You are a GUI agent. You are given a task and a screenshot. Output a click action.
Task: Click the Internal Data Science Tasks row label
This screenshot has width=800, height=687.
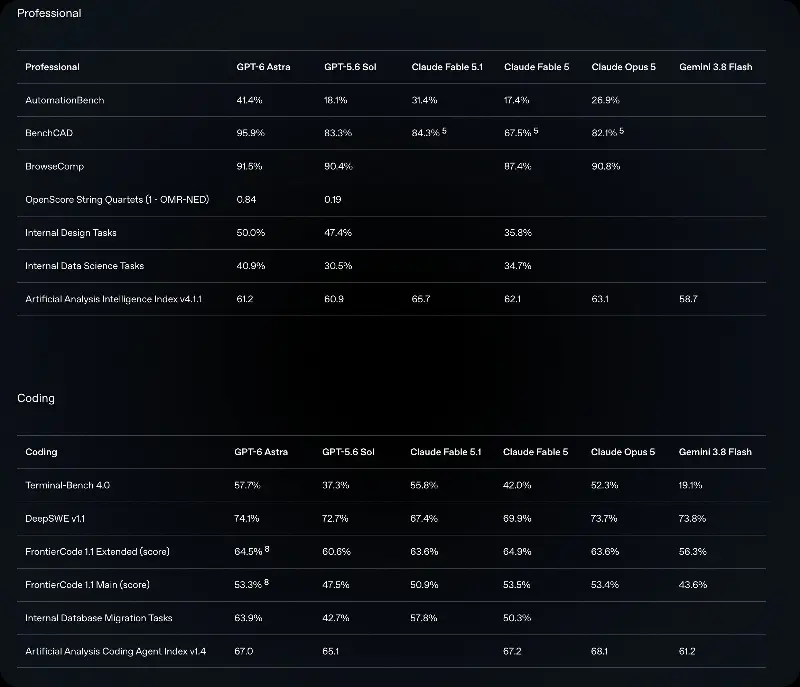pyautogui.click(x=85, y=266)
